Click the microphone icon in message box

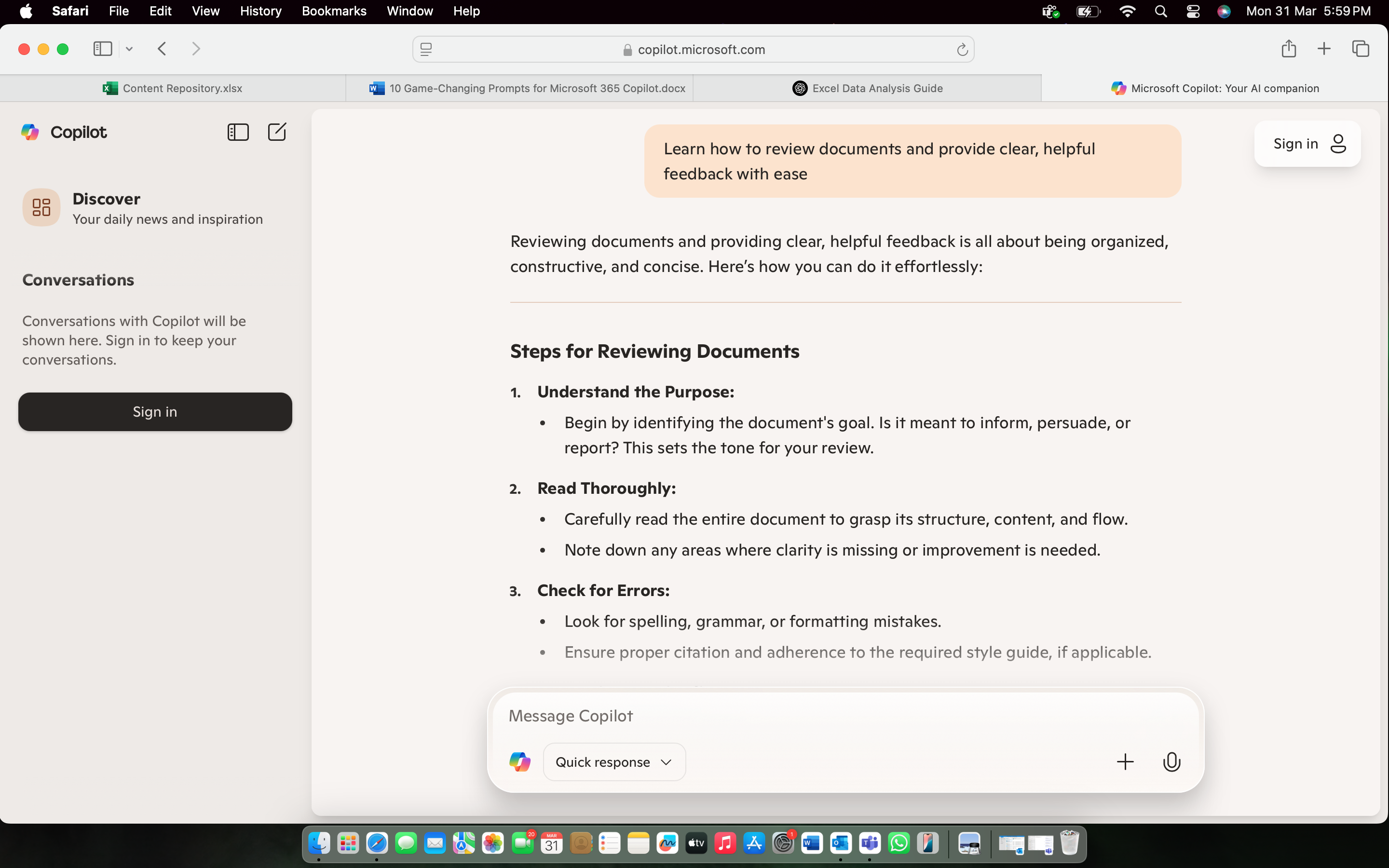pos(1171,762)
